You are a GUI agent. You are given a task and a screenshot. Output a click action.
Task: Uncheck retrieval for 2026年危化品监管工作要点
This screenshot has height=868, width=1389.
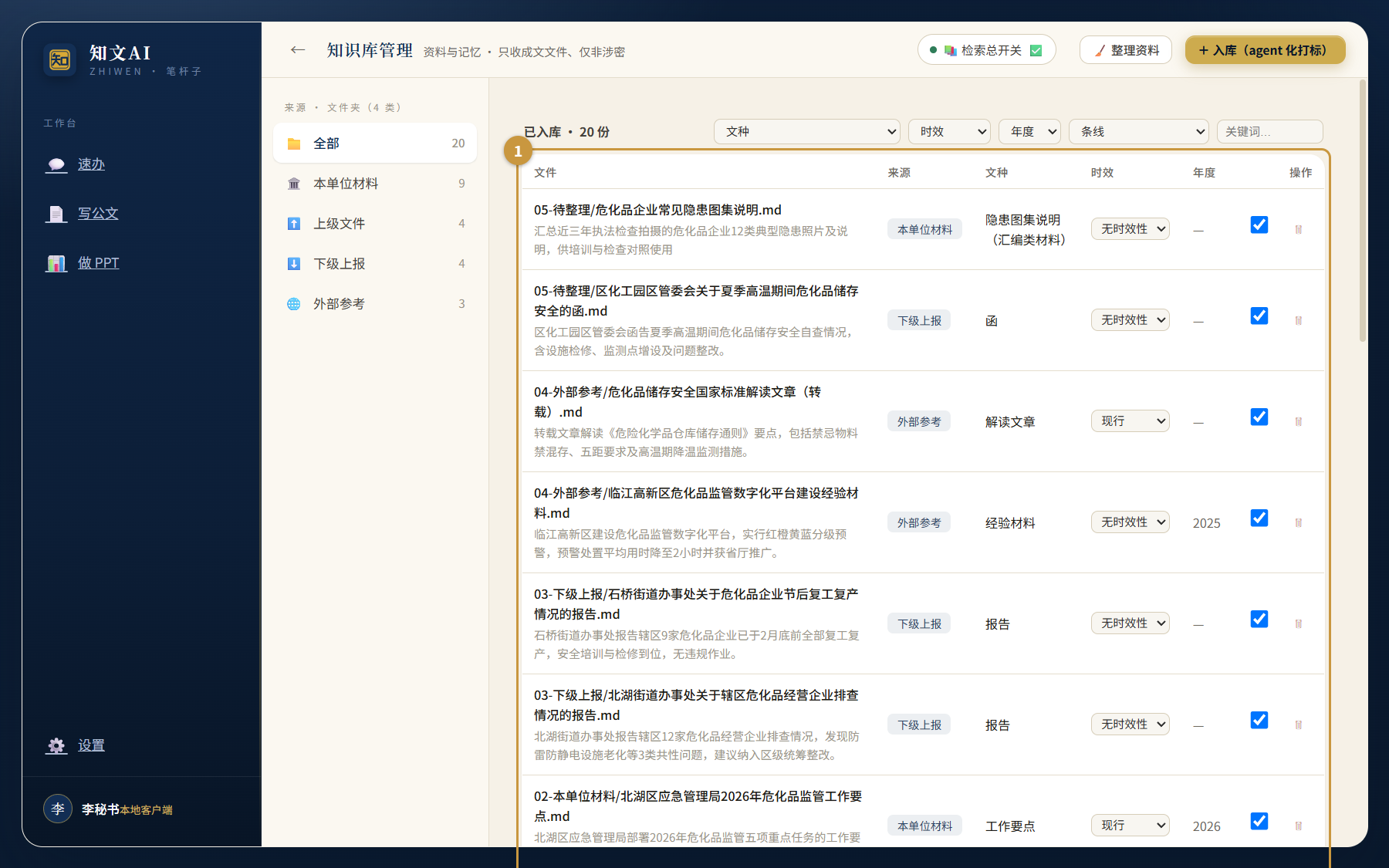[1259, 821]
